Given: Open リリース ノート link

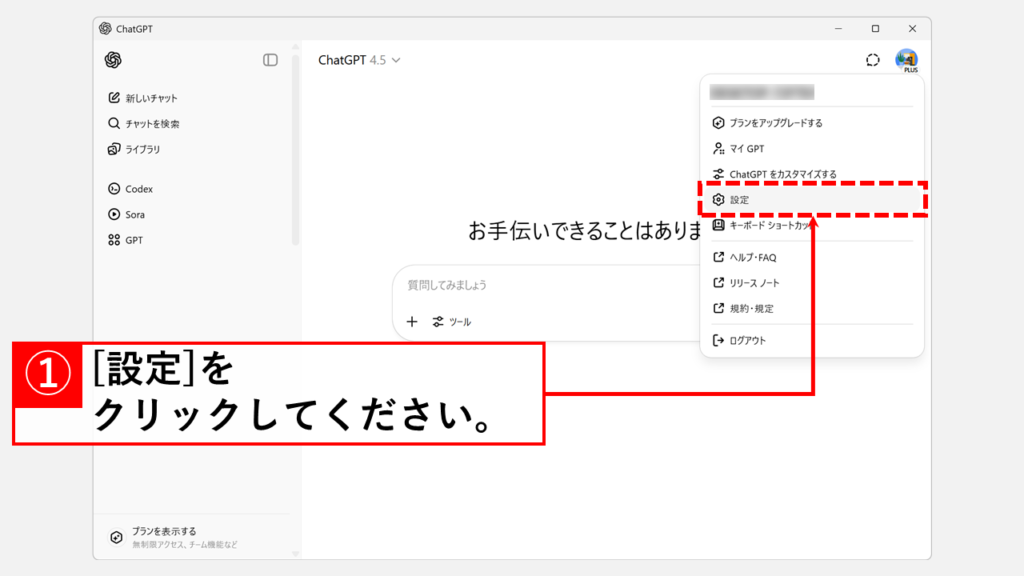Looking at the screenshot, I should coord(753,283).
